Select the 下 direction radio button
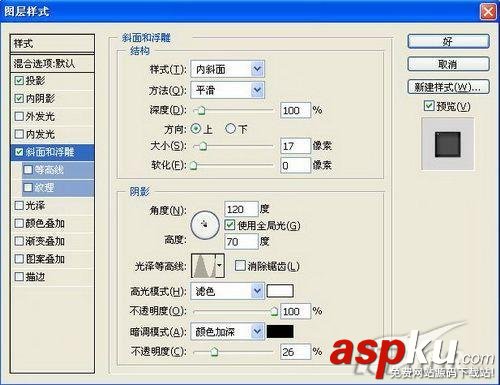 pos(230,129)
